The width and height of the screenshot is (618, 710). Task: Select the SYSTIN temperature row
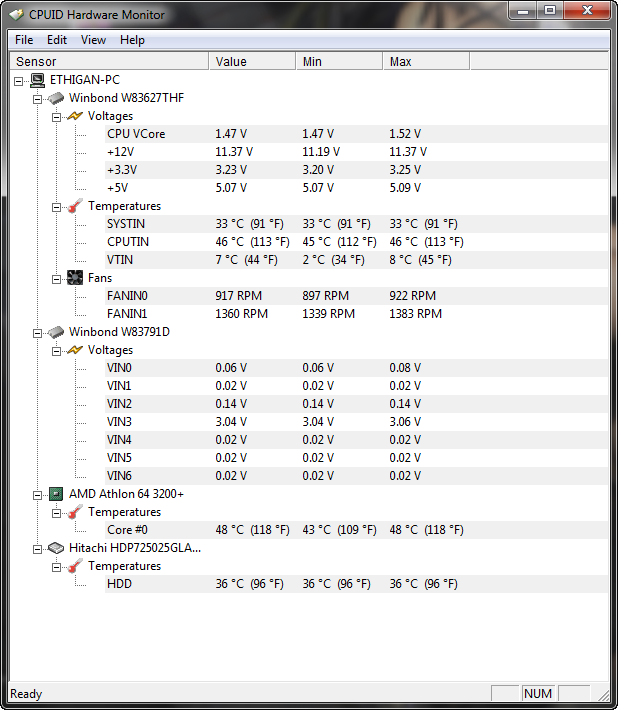coord(356,224)
